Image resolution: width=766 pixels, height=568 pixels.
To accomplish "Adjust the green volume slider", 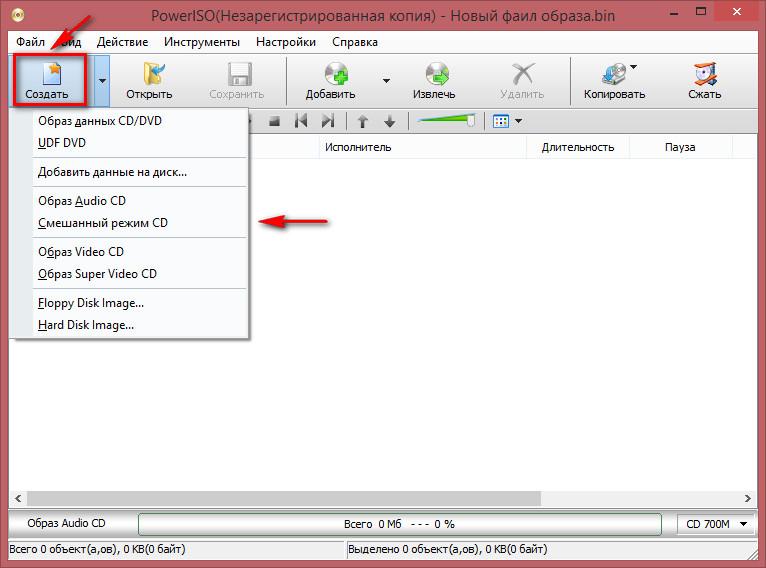I will click(x=446, y=120).
